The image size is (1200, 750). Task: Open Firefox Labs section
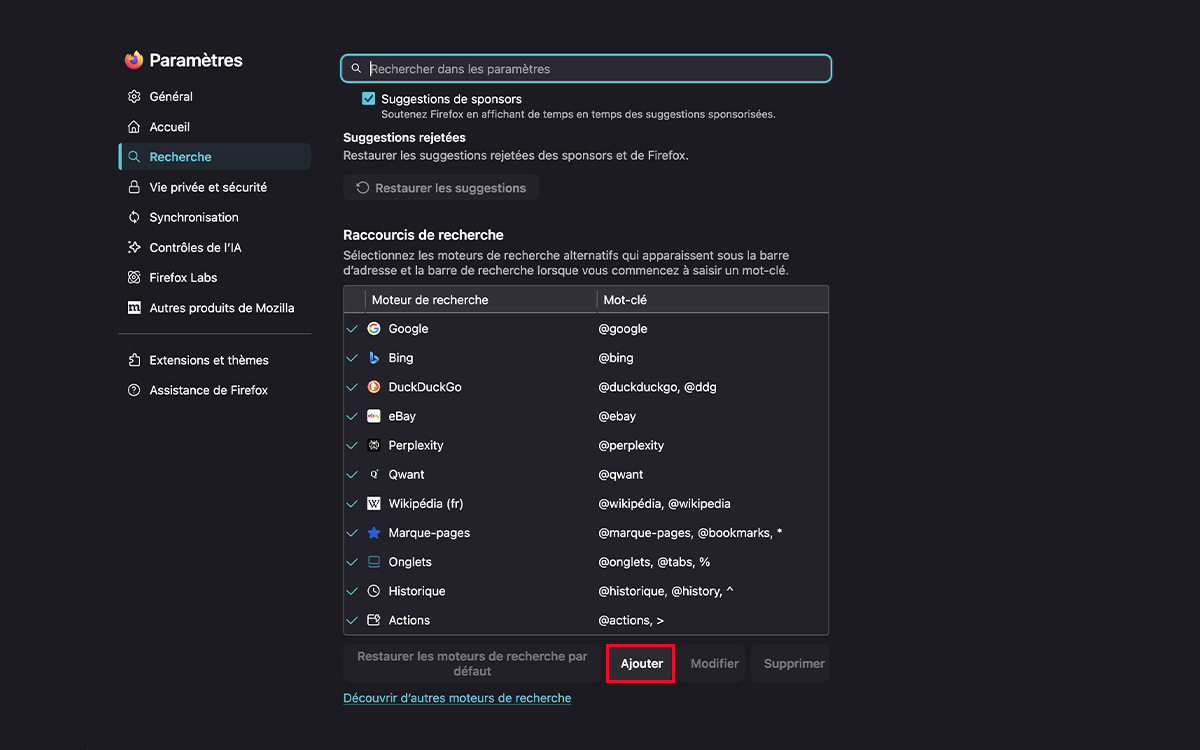coord(215,277)
